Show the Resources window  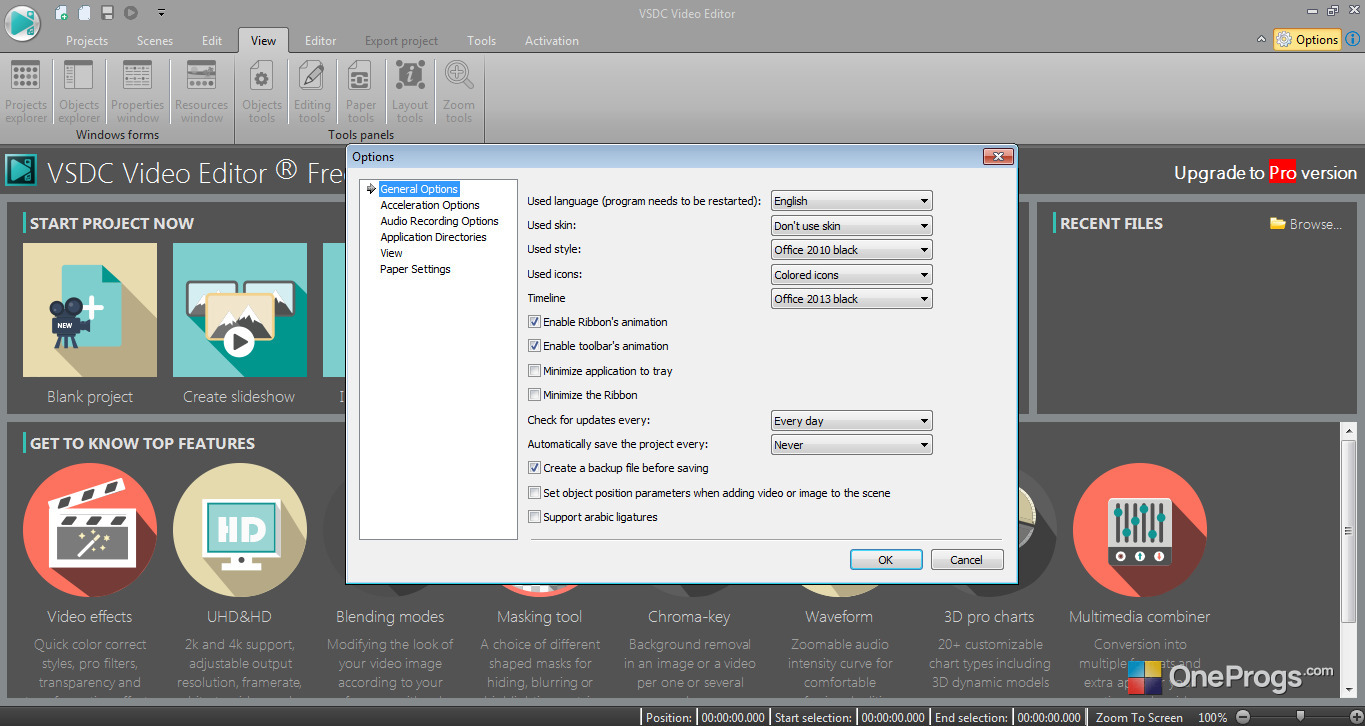click(x=201, y=92)
